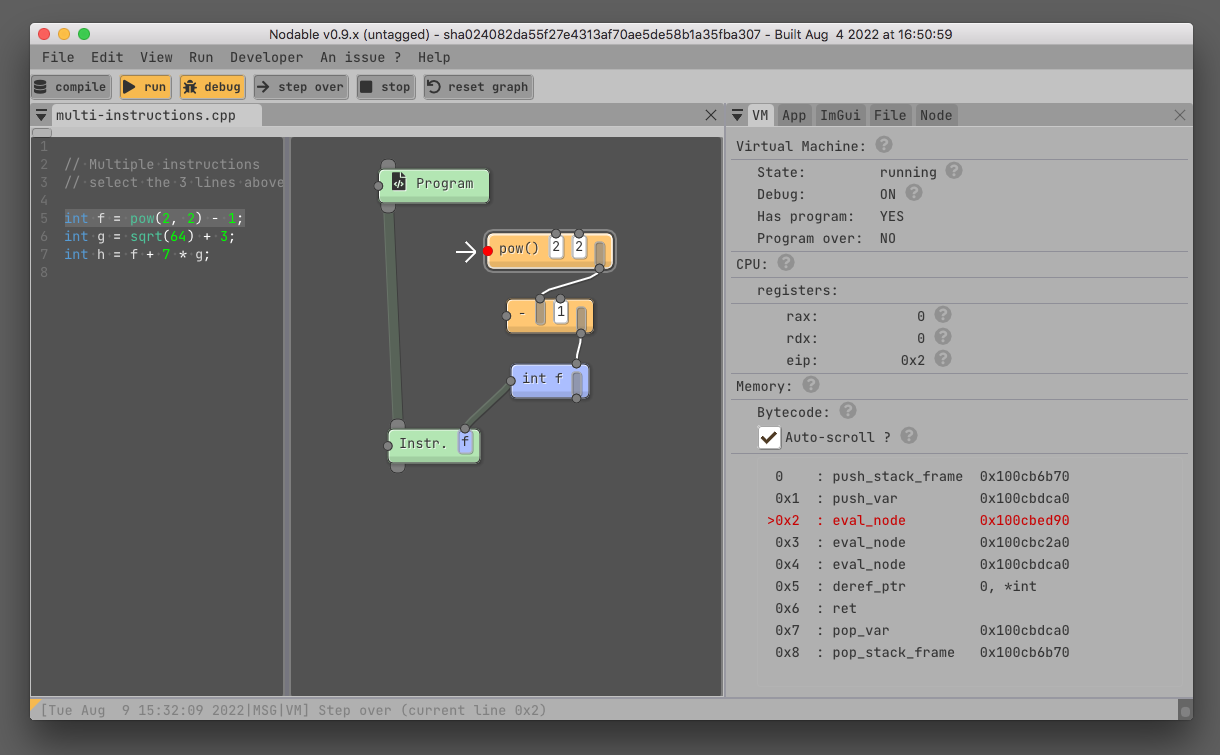Expand the disclosure triangle beside multi-instructions.cpp tab
This screenshot has height=755, width=1220.
(x=41, y=114)
